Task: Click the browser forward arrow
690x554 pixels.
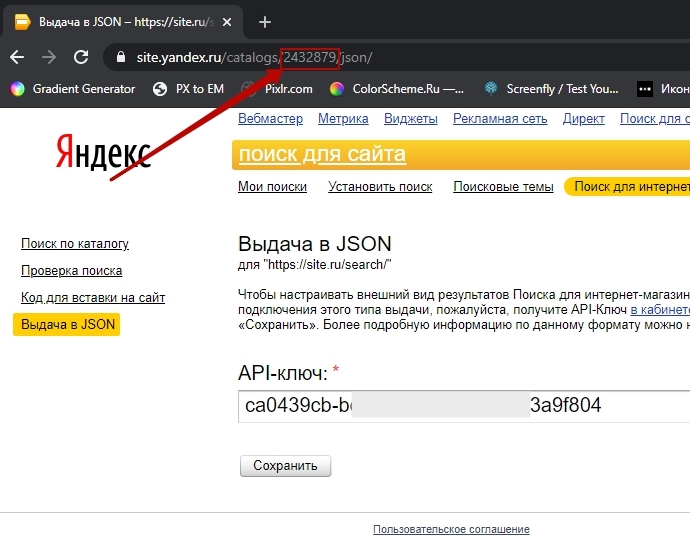Action: click(x=49, y=57)
